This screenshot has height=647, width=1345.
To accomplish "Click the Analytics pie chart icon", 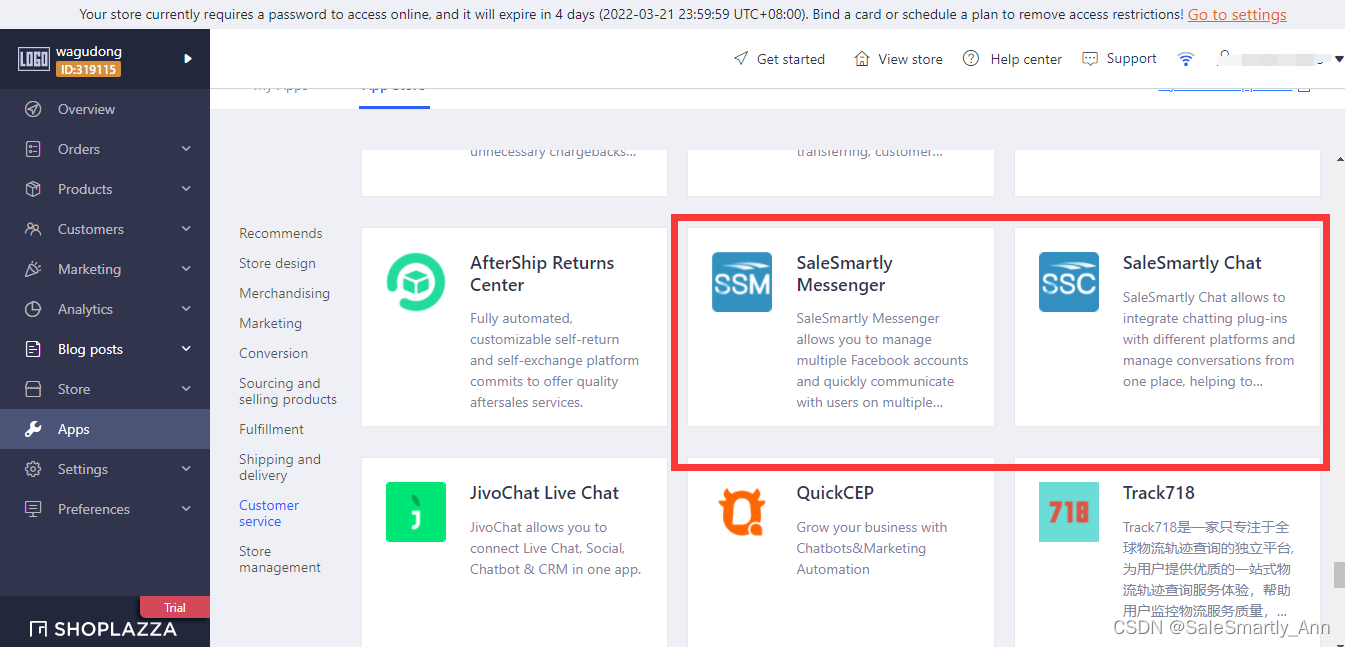I will coord(33,309).
